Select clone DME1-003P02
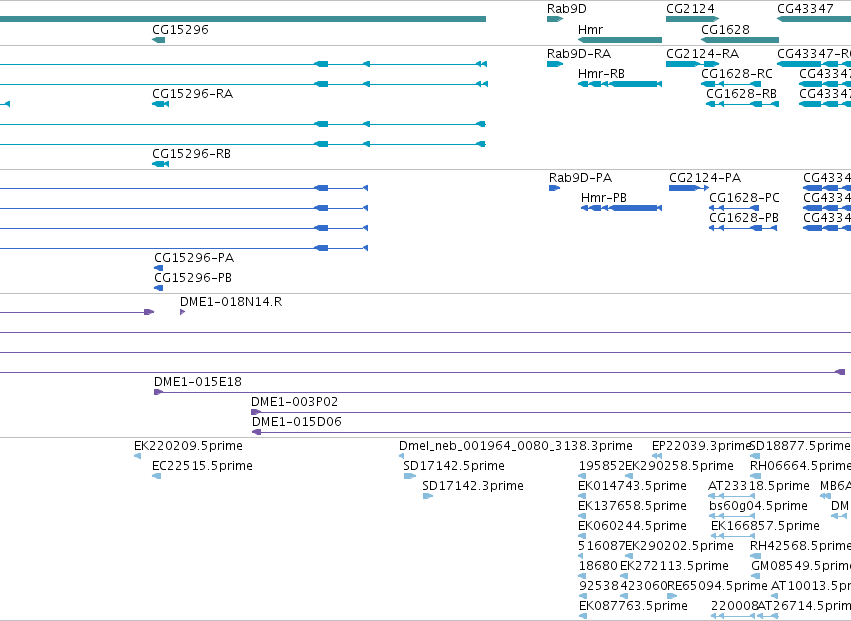 pyautogui.click(x=294, y=402)
